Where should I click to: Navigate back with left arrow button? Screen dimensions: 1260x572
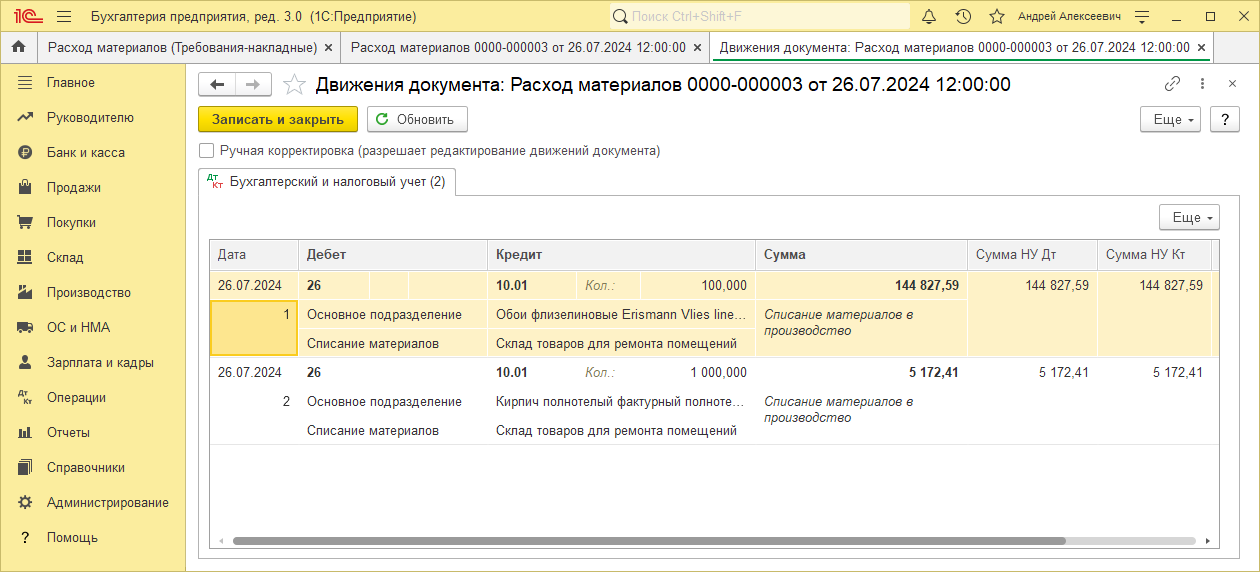(x=217, y=85)
